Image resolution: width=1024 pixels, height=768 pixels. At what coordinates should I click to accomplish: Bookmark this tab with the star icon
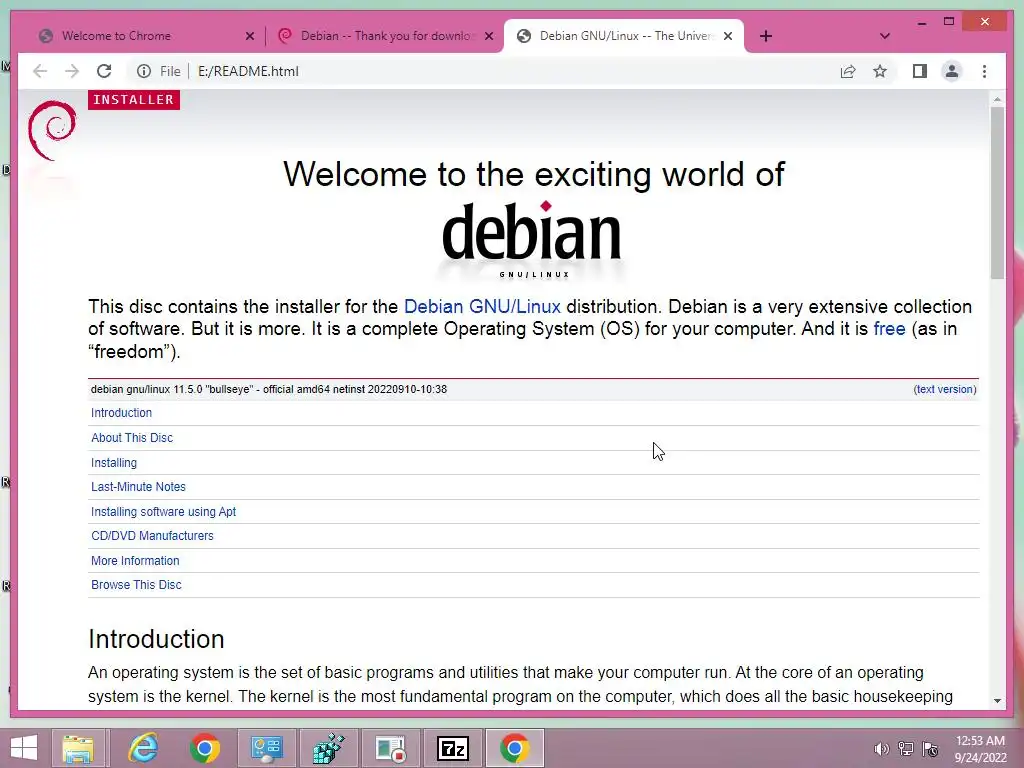[880, 71]
